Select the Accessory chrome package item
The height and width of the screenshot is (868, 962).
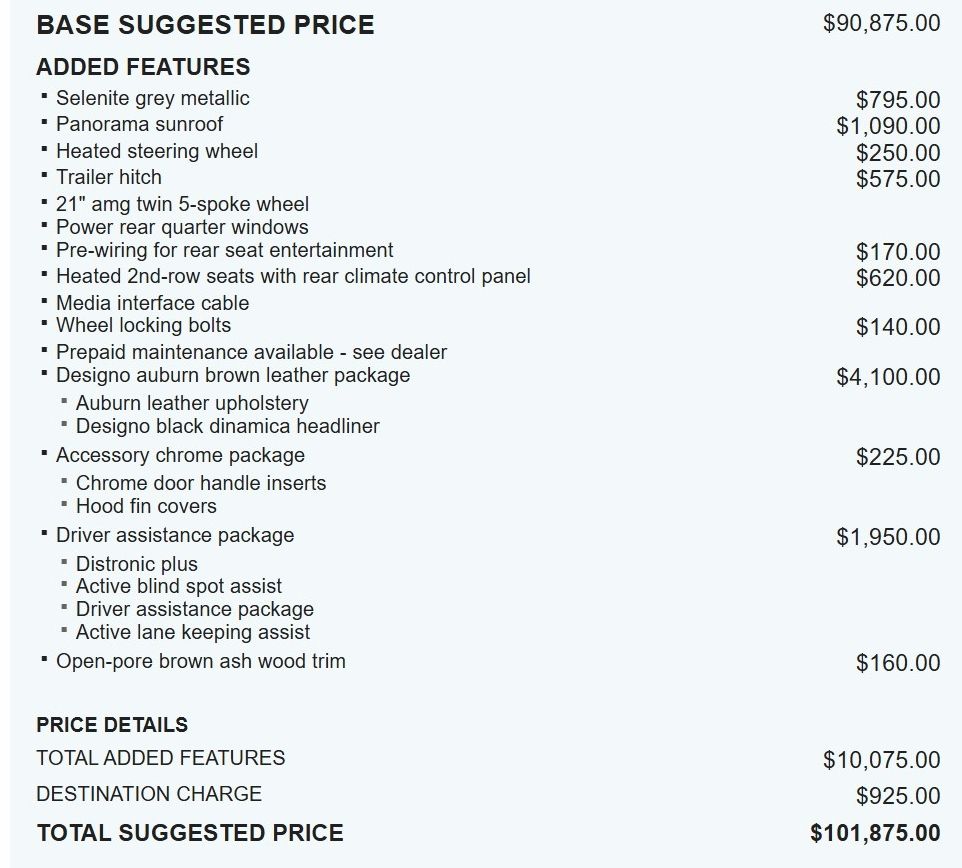(x=180, y=455)
